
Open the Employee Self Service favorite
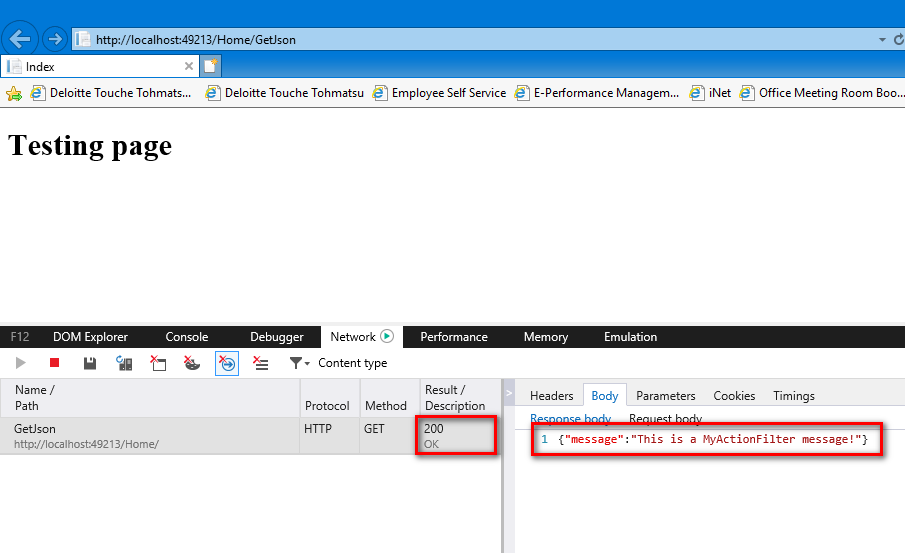click(x=439, y=93)
